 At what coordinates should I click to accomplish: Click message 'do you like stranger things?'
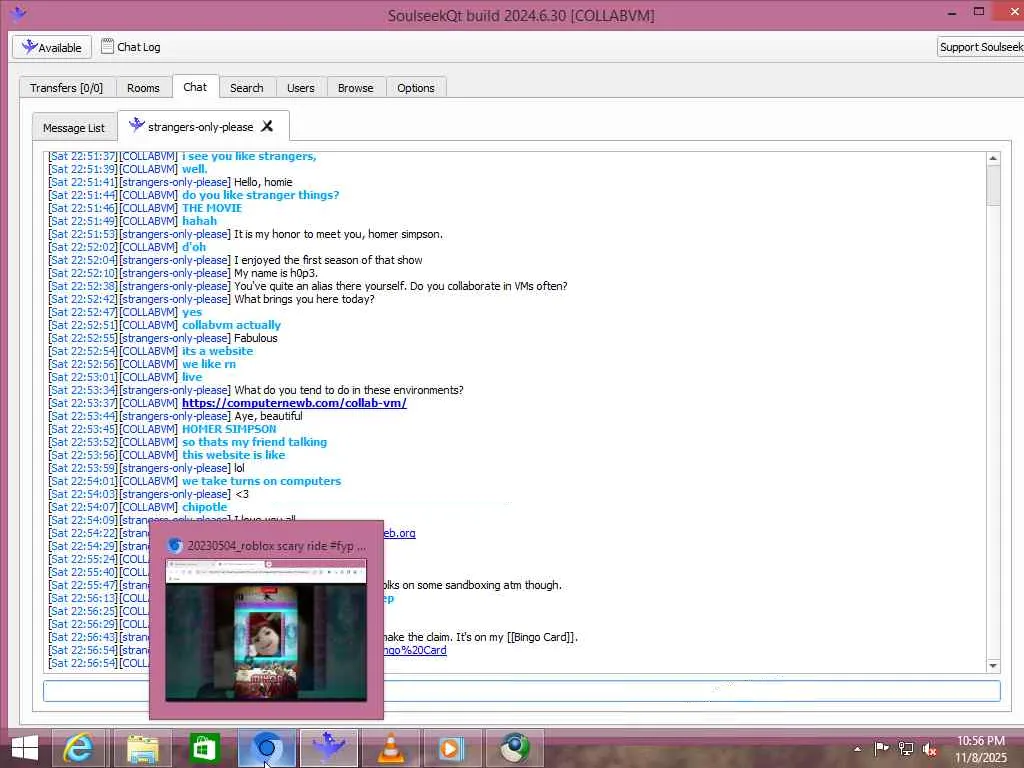point(261,195)
